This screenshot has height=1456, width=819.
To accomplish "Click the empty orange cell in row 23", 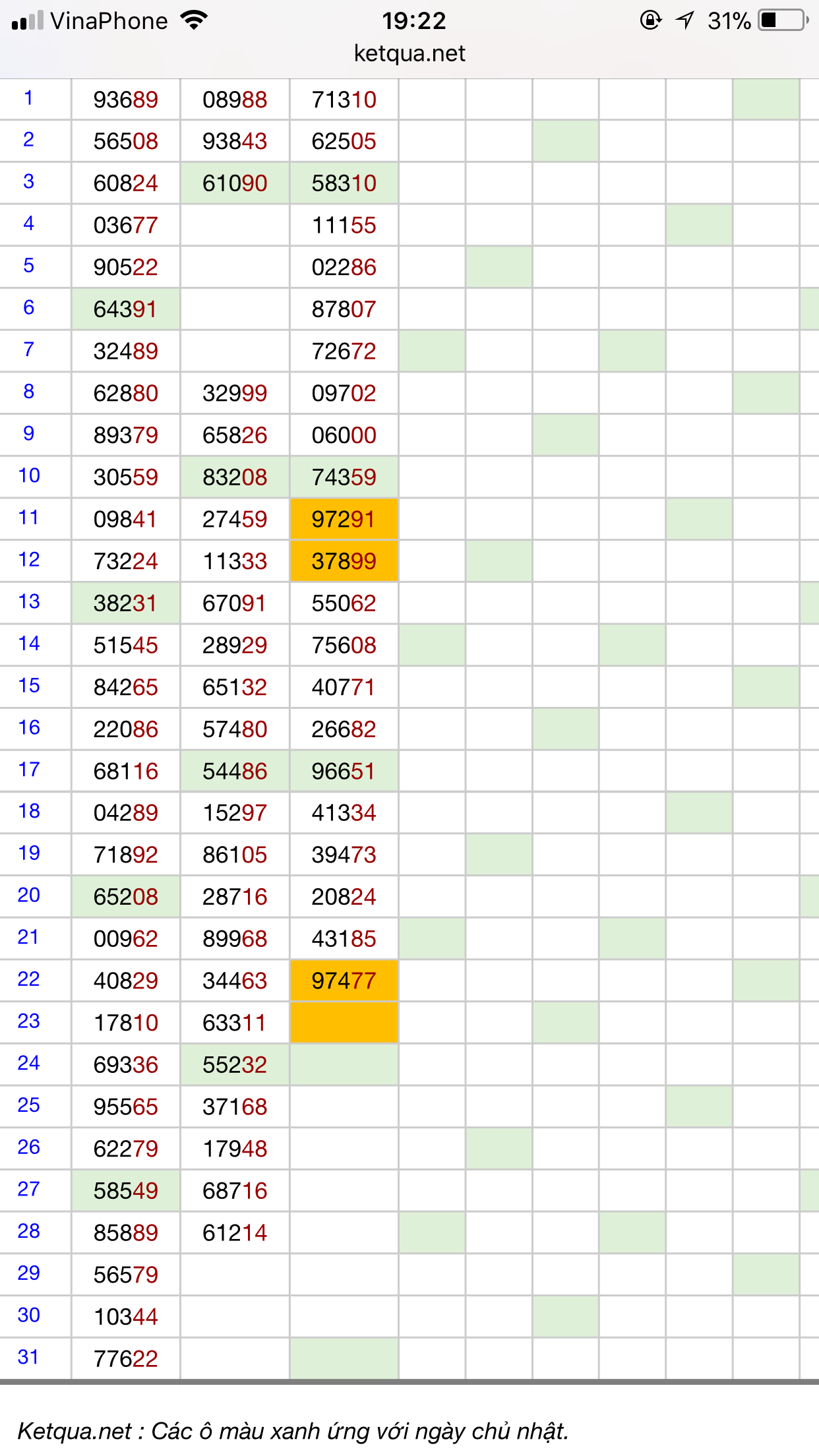I will point(344,1023).
